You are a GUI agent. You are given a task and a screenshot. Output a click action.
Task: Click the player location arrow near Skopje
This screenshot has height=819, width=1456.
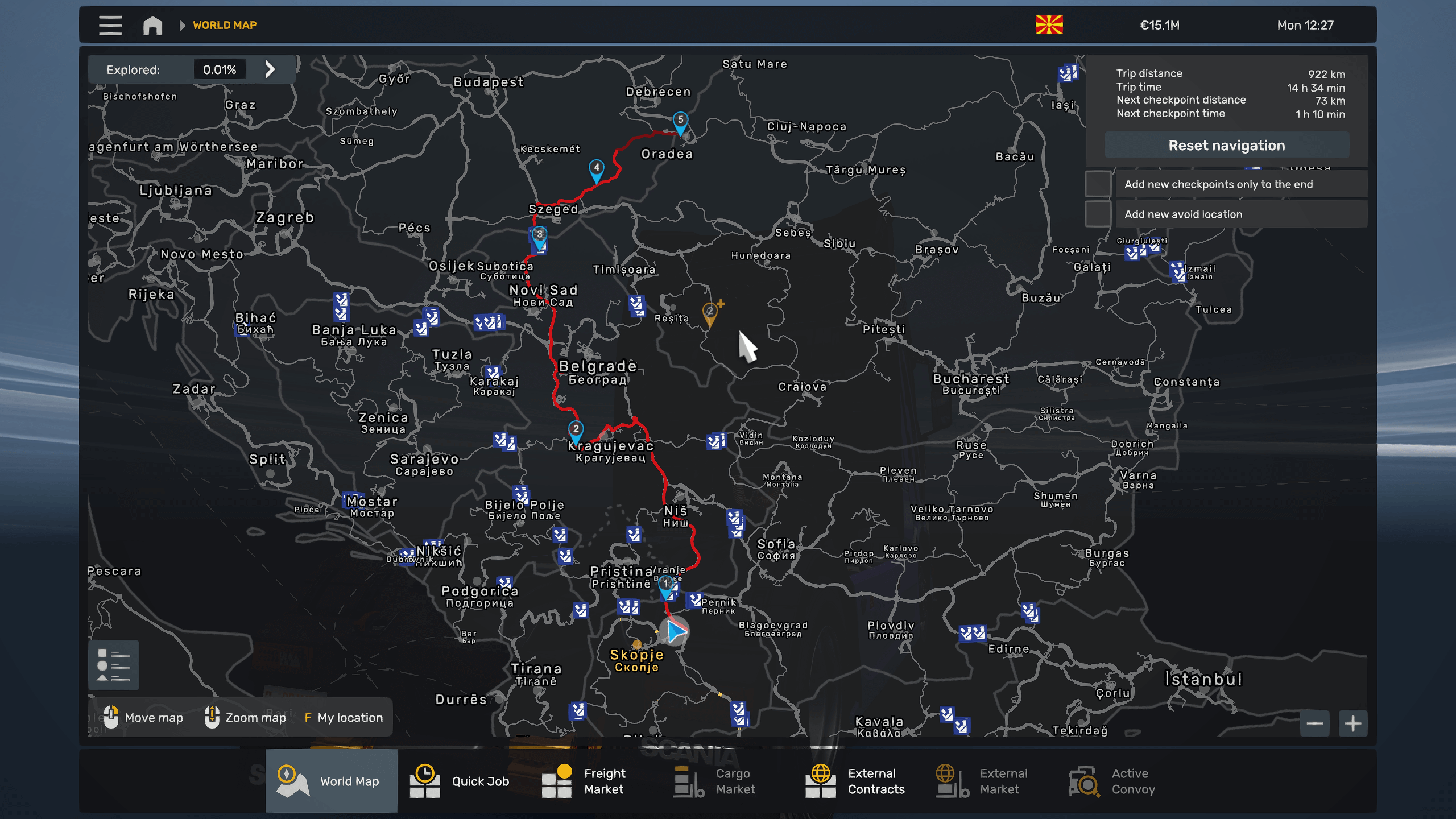tap(675, 631)
